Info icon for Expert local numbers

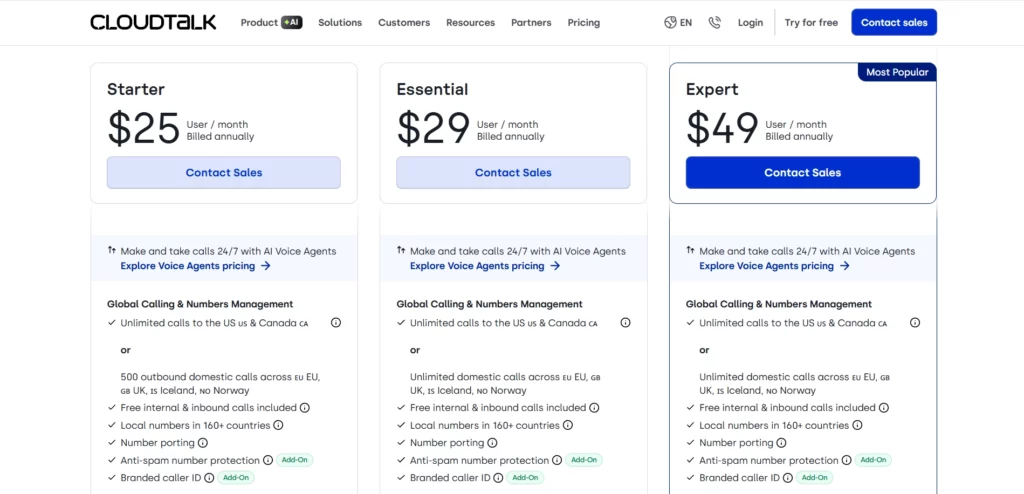click(857, 425)
